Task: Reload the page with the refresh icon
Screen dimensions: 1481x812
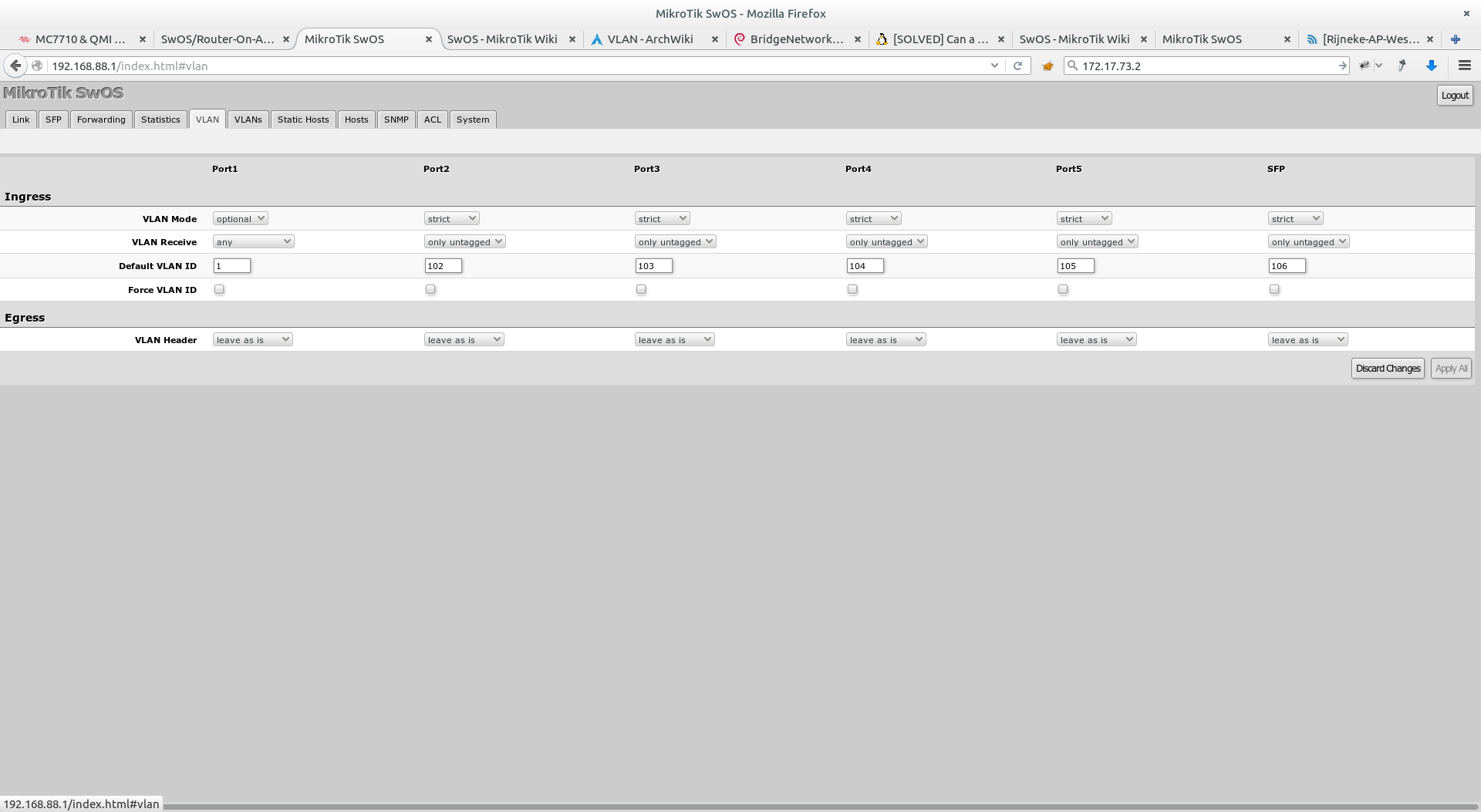Action: point(1017,66)
